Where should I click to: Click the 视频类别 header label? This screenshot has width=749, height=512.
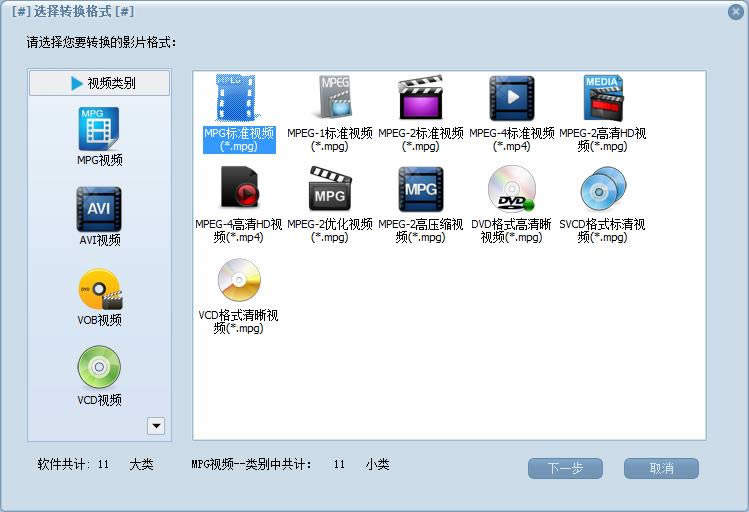(x=111, y=83)
